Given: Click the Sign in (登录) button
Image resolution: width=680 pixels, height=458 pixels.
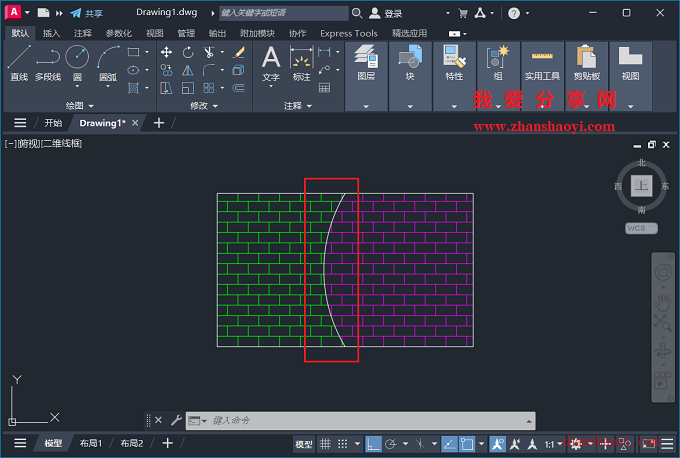Looking at the screenshot, I should point(386,13).
